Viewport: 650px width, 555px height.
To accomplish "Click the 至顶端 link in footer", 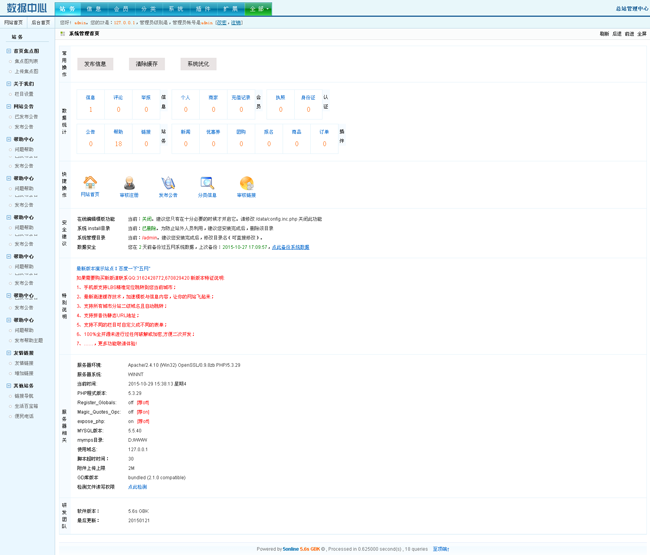I will [x=441, y=549].
